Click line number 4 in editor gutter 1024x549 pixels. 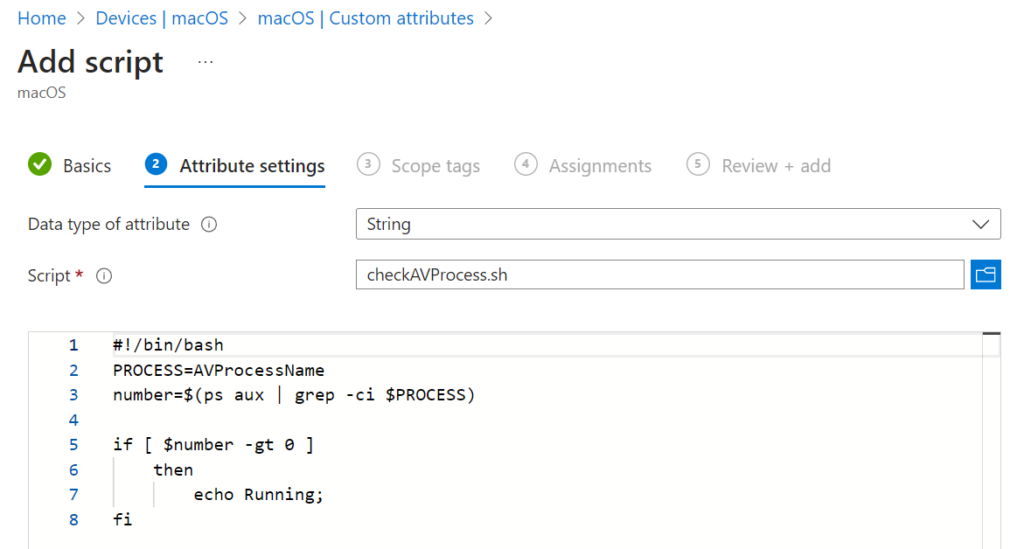(x=73, y=420)
